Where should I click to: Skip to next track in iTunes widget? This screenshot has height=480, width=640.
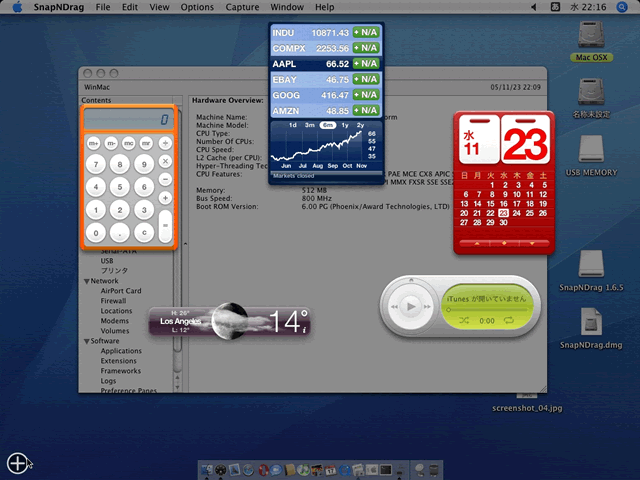[x=427, y=307]
